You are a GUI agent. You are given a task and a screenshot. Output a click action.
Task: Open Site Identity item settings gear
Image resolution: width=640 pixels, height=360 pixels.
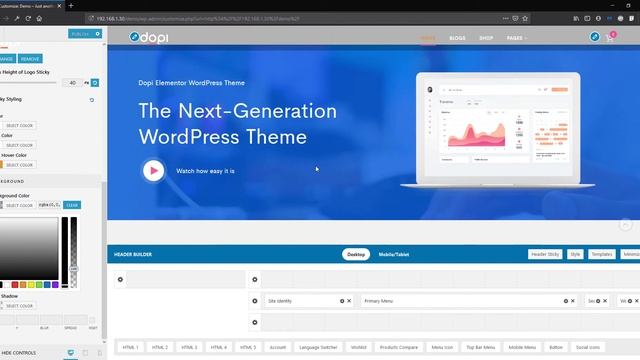tap(342, 301)
